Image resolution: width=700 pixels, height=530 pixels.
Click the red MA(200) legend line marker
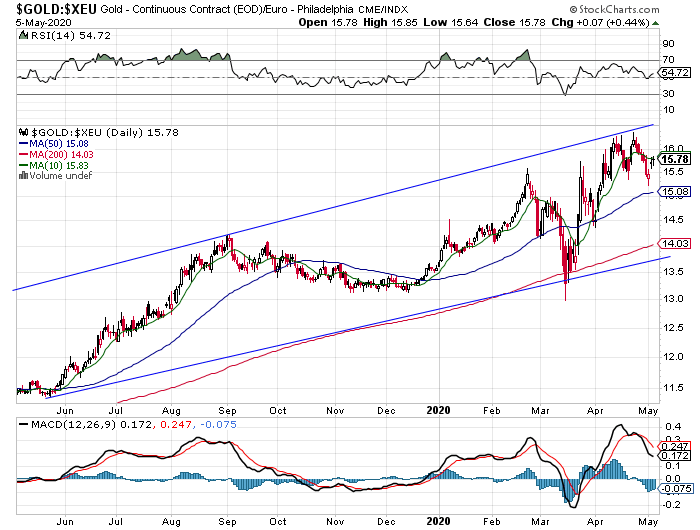(22, 154)
